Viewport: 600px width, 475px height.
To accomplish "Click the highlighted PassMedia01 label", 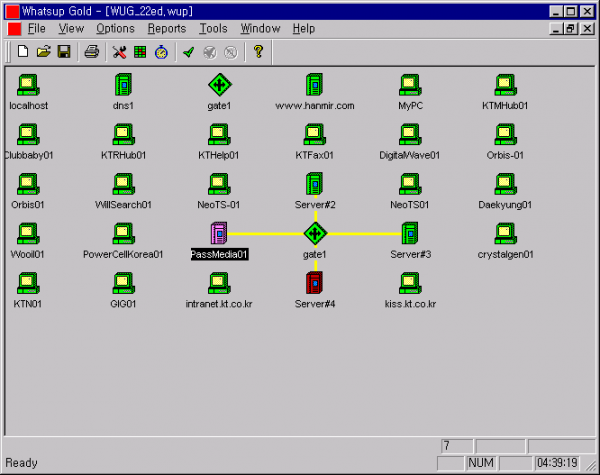I will pos(220,255).
